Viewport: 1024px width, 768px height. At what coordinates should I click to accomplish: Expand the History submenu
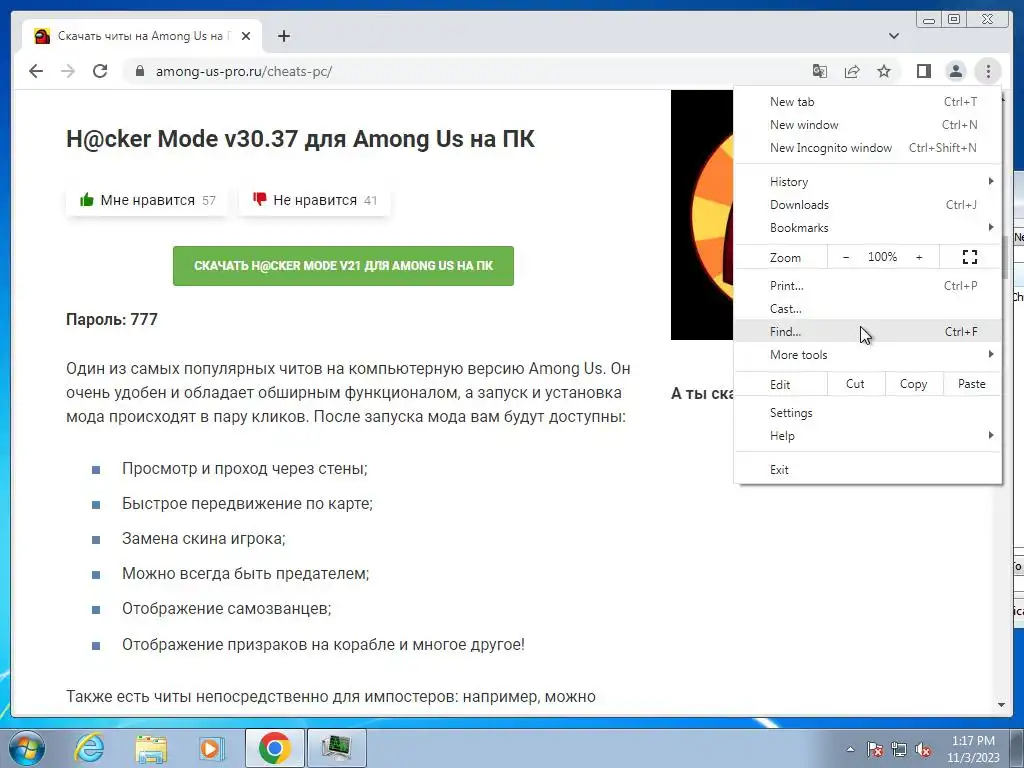(x=868, y=182)
